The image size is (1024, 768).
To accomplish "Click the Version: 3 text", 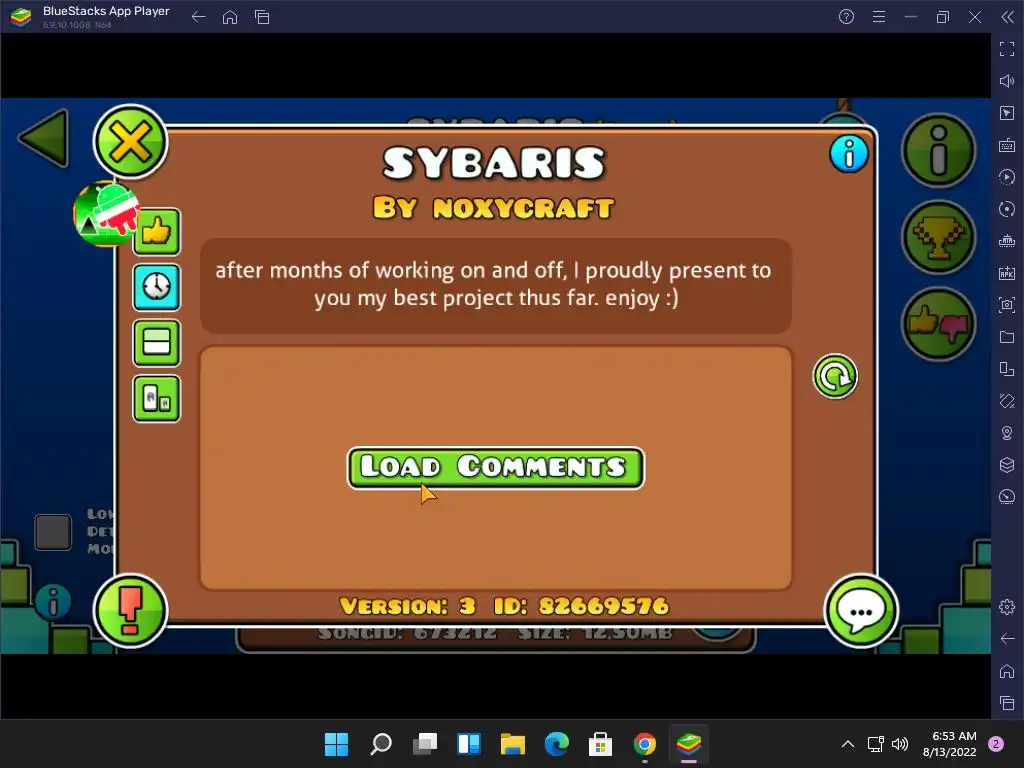I will click(408, 606).
